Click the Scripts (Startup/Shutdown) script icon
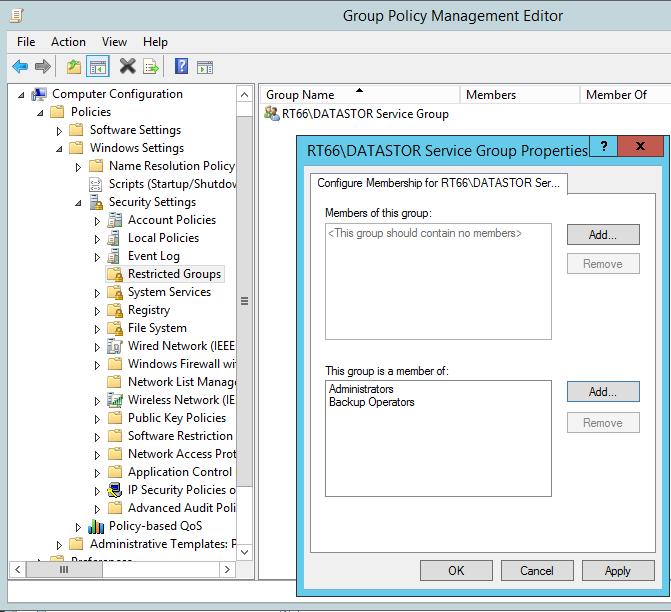This screenshot has width=671, height=612. click(95, 184)
